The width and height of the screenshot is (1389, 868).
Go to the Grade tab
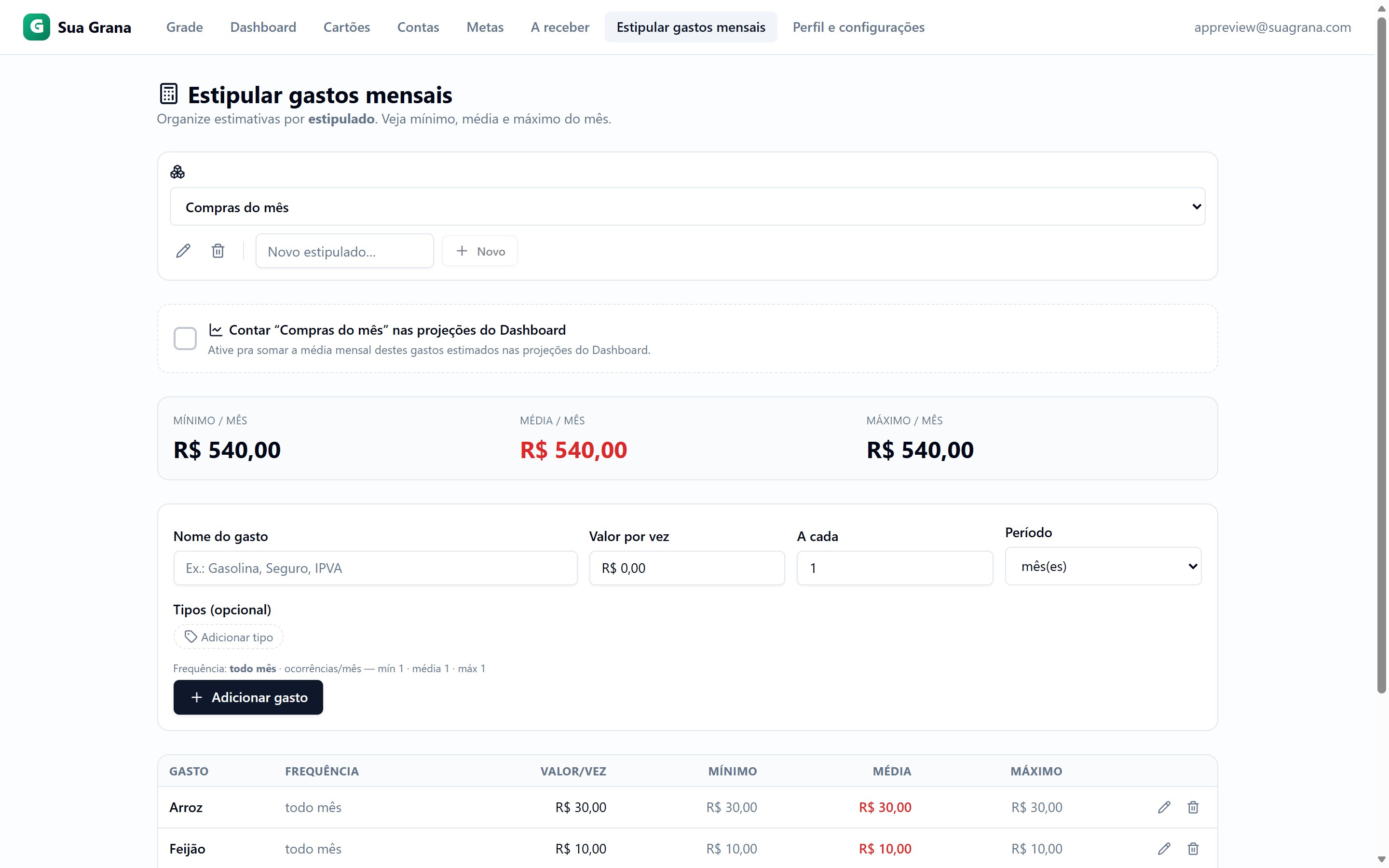[184, 27]
